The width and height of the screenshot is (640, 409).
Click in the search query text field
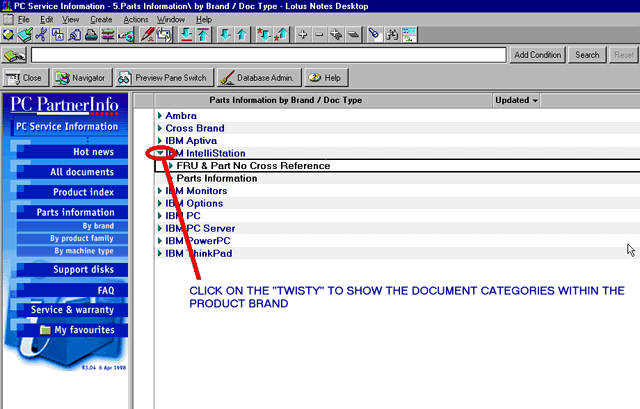point(268,55)
